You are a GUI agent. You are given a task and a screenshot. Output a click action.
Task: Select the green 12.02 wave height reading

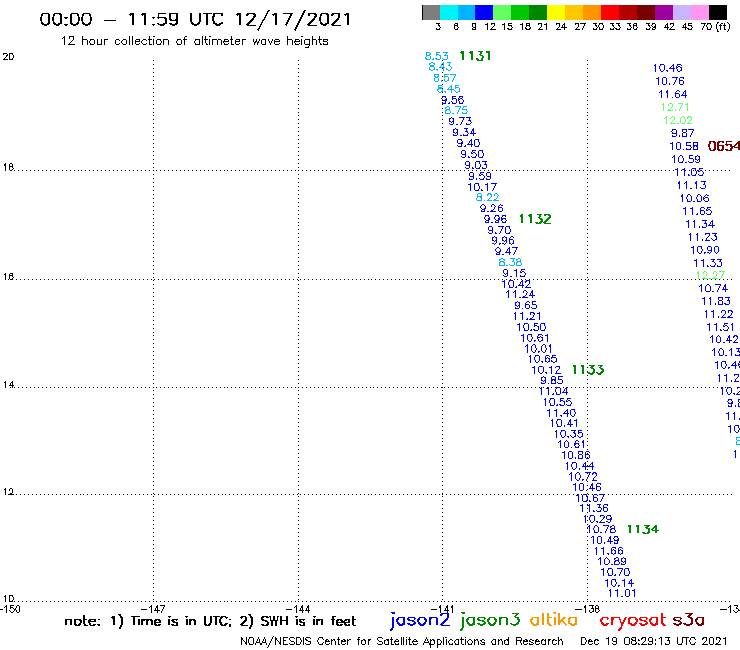pyautogui.click(x=678, y=120)
